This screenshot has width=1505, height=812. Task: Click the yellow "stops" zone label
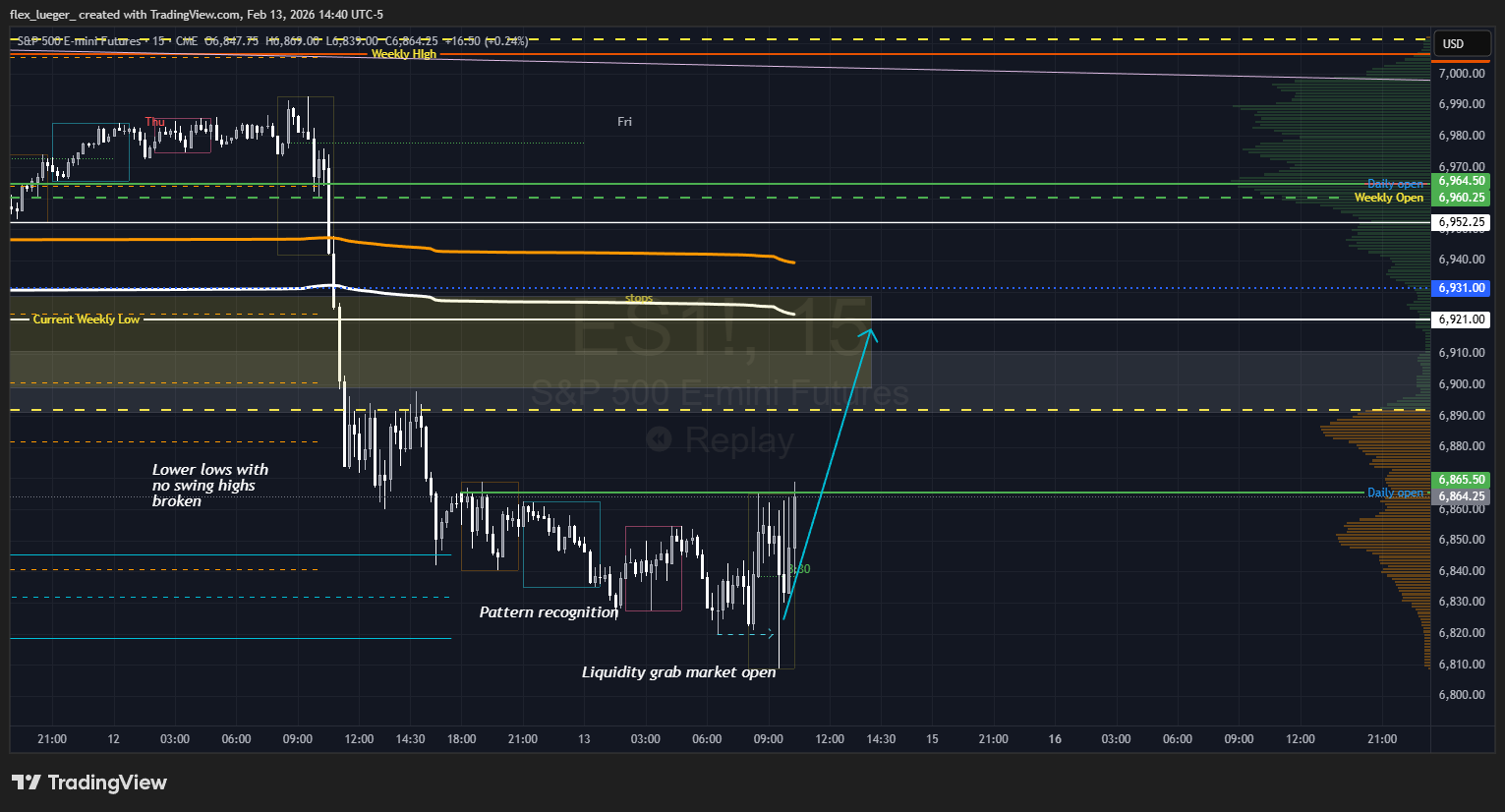(x=639, y=298)
